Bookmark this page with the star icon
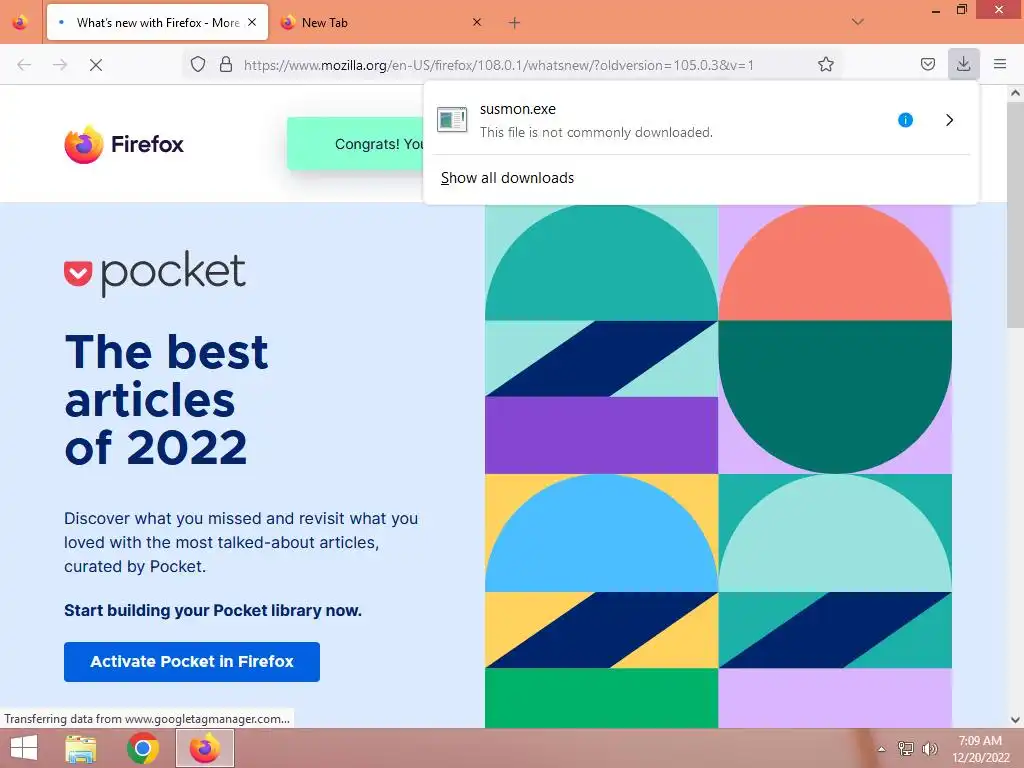1024x768 pixels. click(825, 64)
